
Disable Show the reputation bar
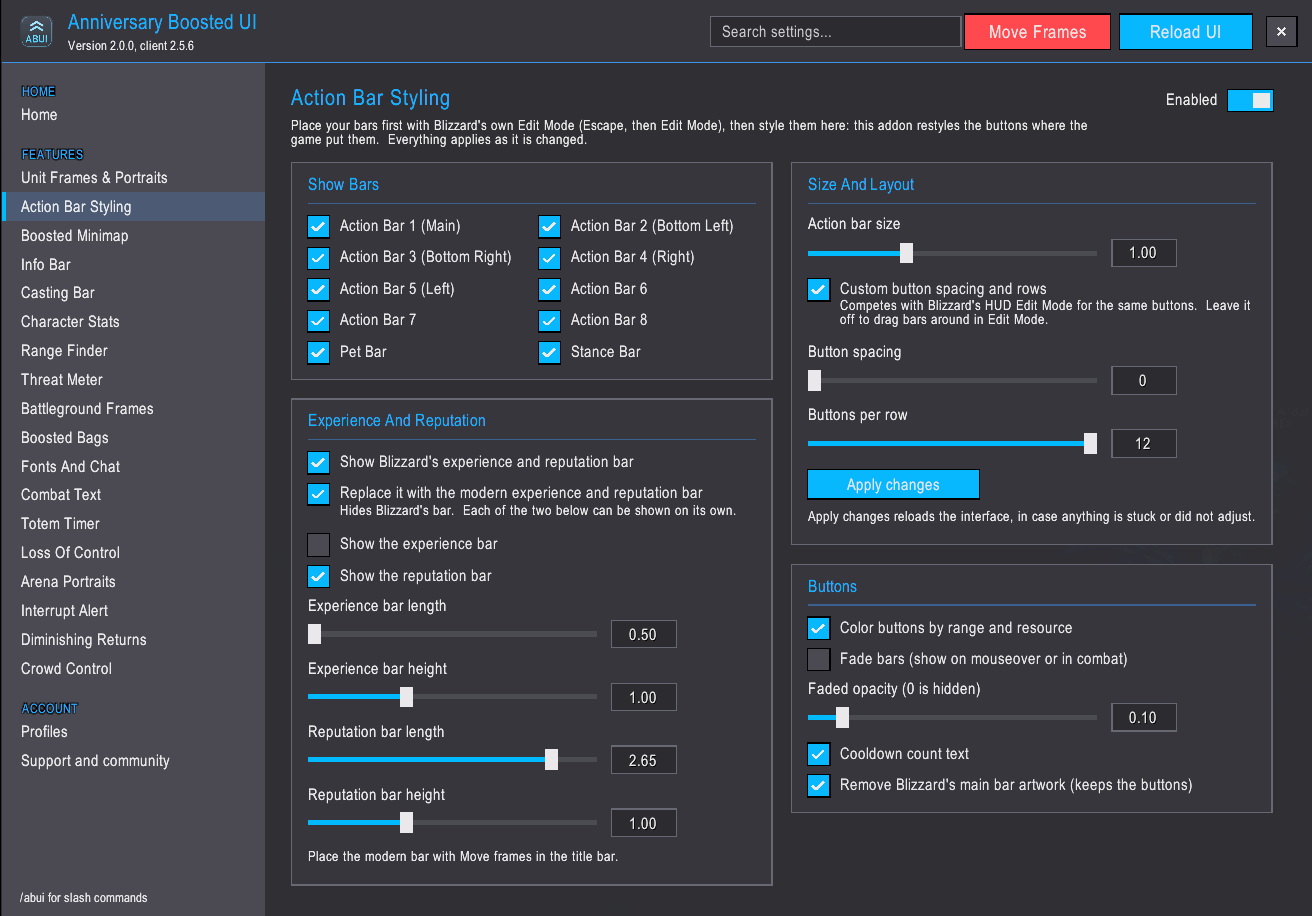pos(318,576)
